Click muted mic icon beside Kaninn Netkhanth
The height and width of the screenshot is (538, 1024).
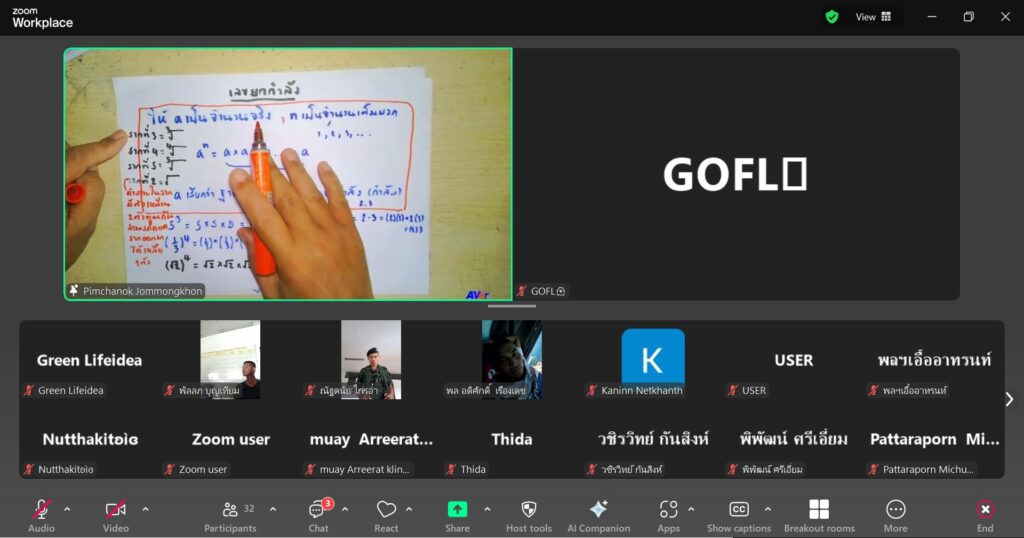coord(592,390)
